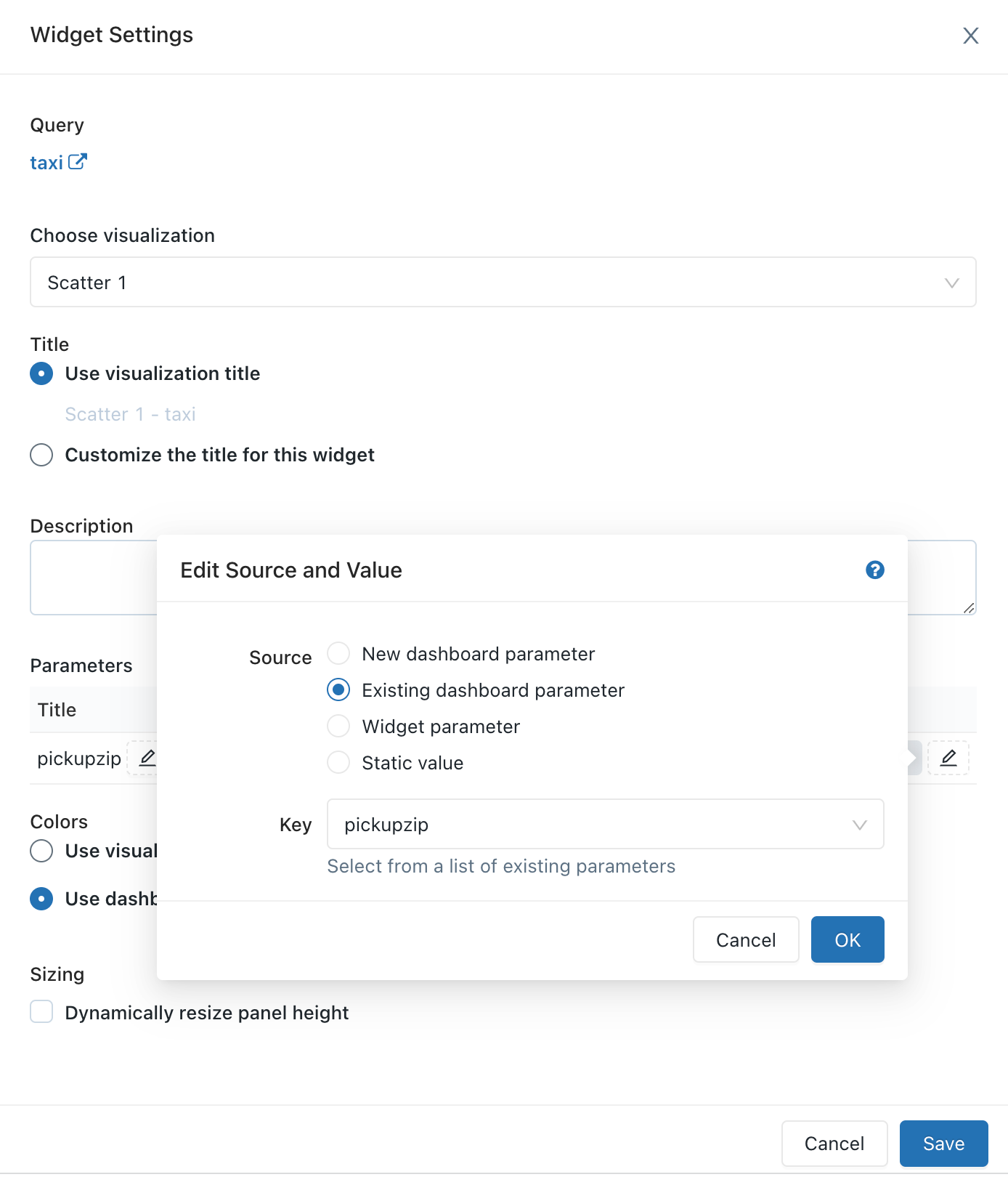Enable Dynamically resize panel height
1008x1177 pixels.
coord(41,1012)
